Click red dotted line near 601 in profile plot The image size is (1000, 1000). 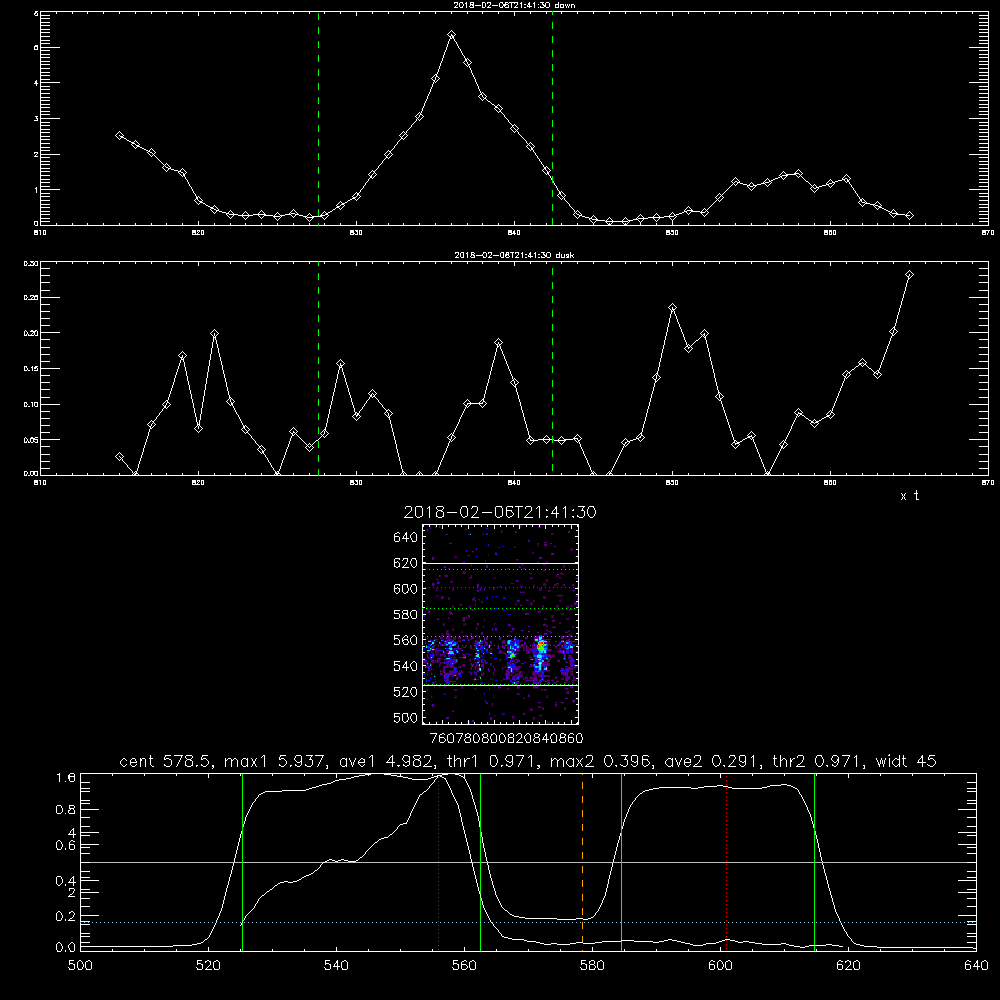point(726,862)
